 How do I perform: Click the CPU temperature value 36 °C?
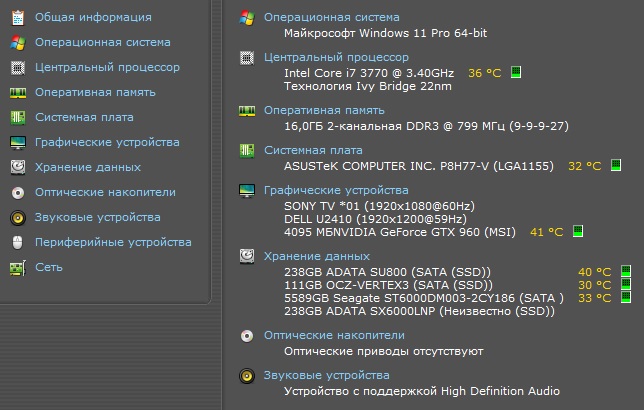tap(485, 73)
